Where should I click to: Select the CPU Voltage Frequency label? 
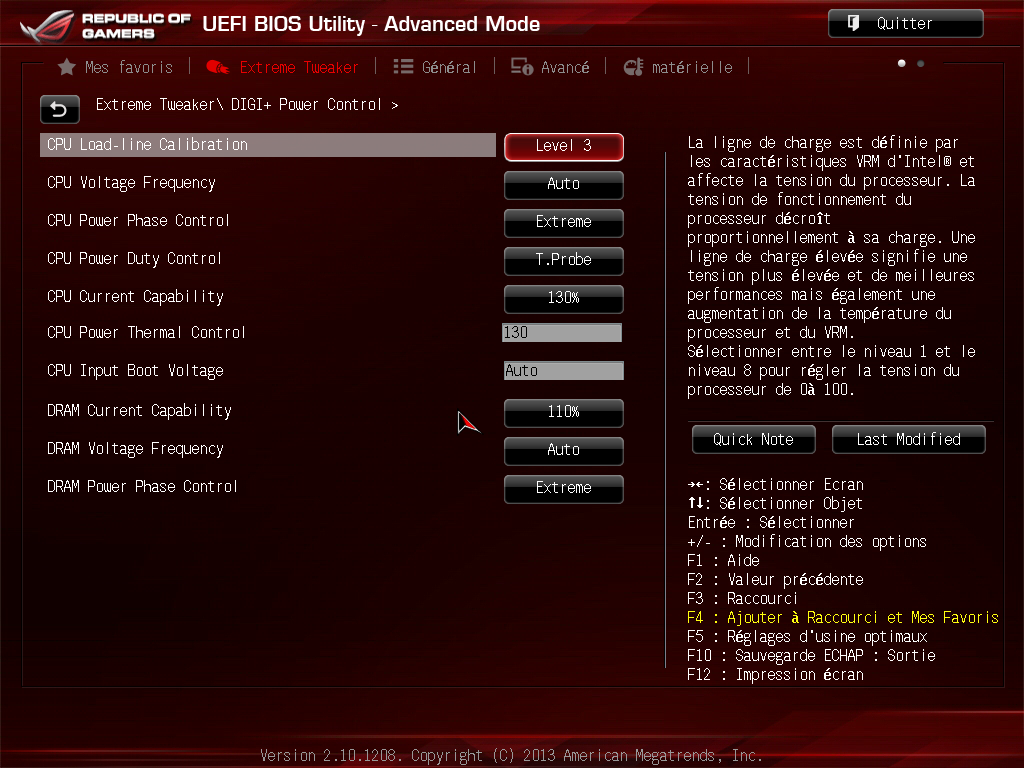pos(131,183)
